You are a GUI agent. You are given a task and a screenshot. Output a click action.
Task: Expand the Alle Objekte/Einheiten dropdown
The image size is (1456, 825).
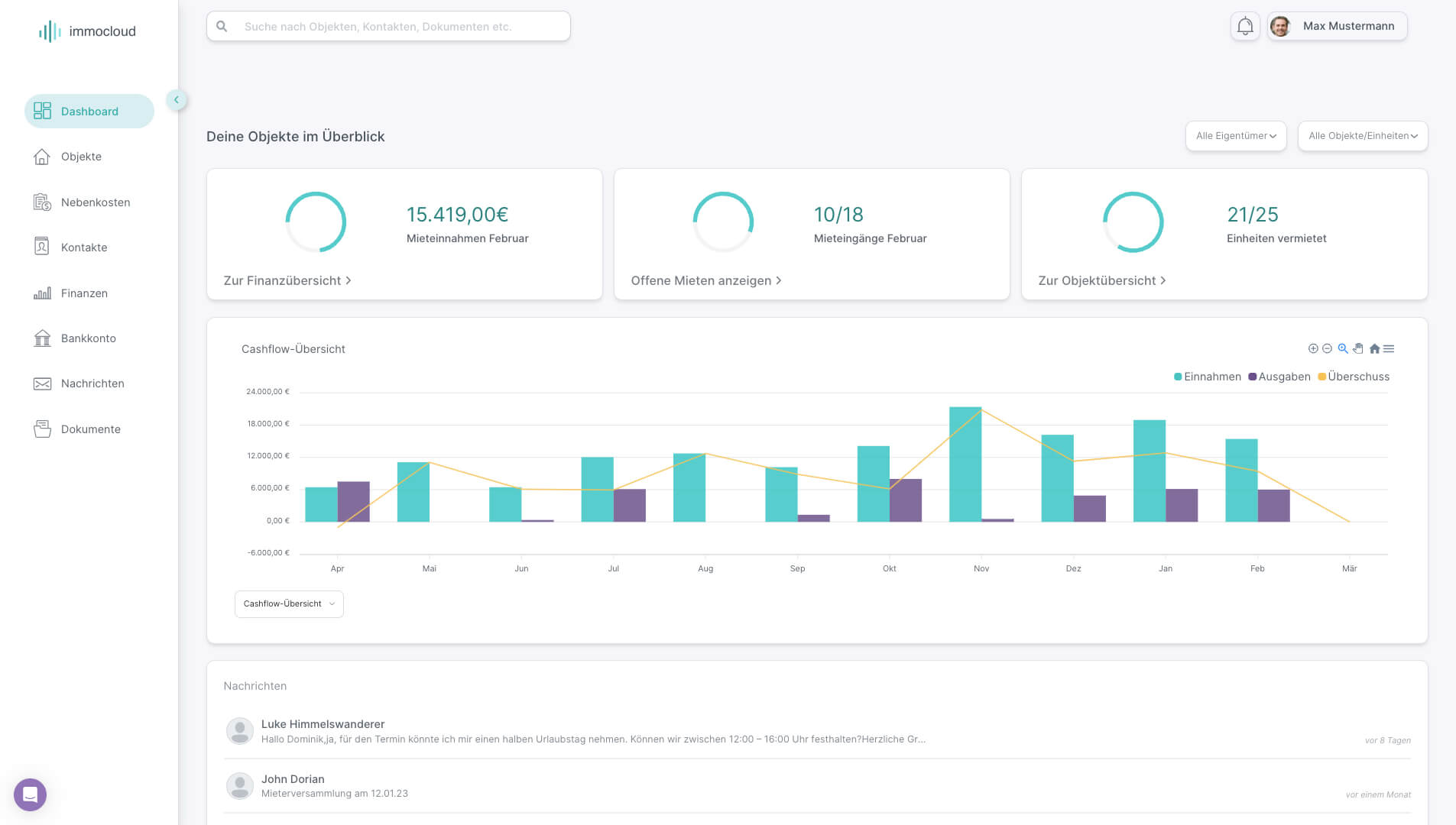coord(1363,136)
